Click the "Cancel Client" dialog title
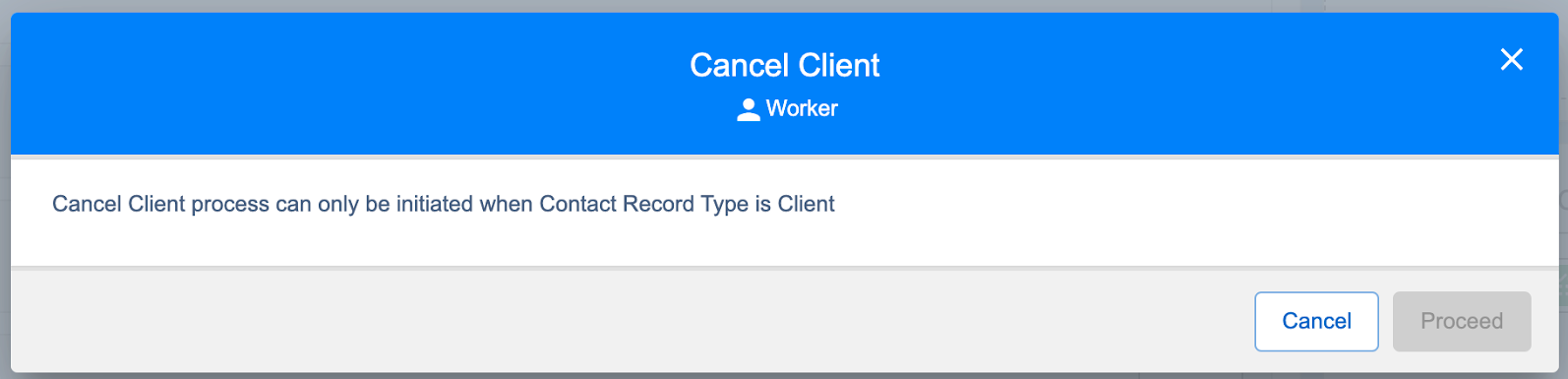The image size is (1568, 379). click(785, 65)
